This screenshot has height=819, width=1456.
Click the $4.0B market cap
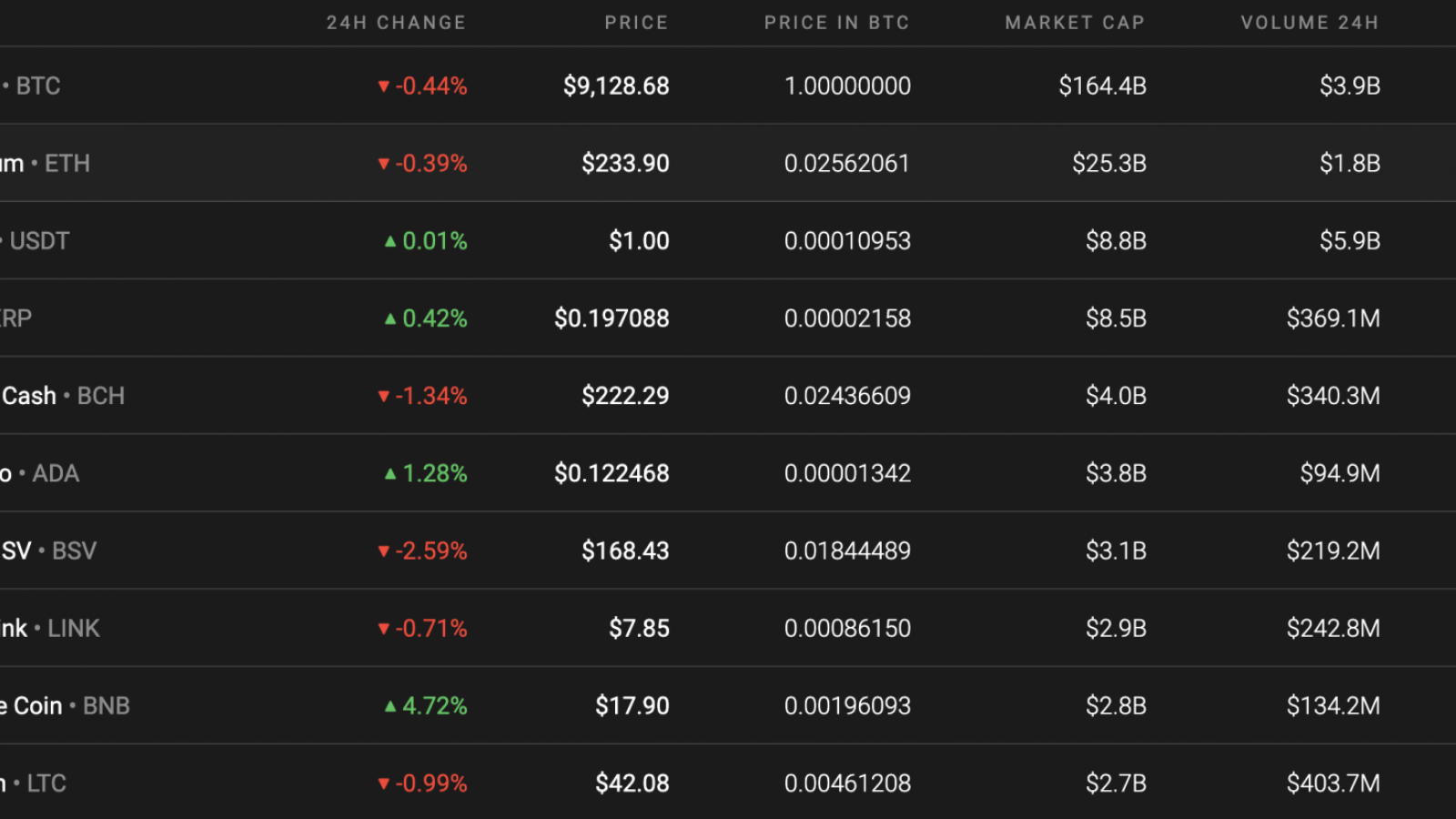[1116, 395]
